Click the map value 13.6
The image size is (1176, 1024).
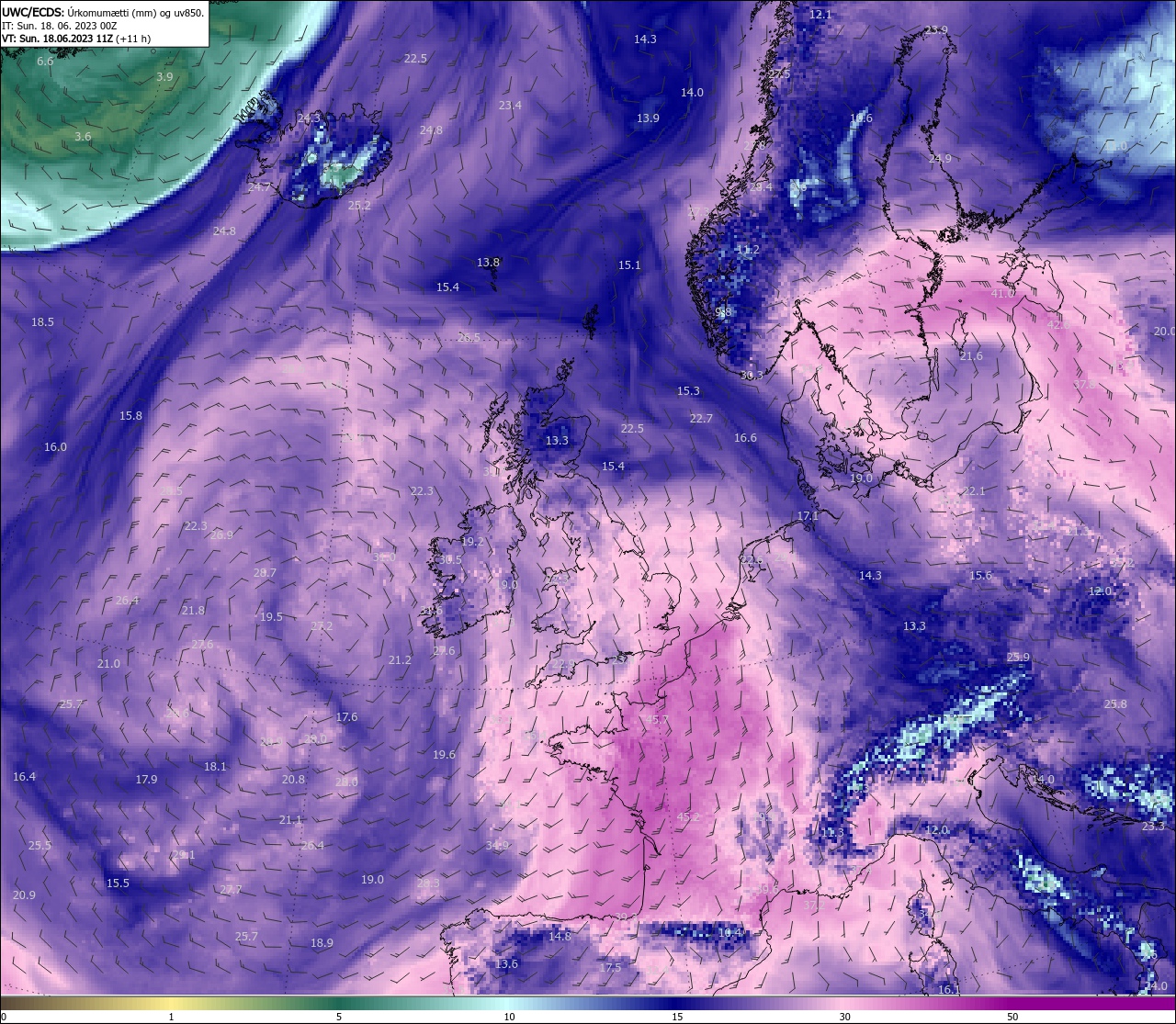pyautogui.click(x=506, y=964)
